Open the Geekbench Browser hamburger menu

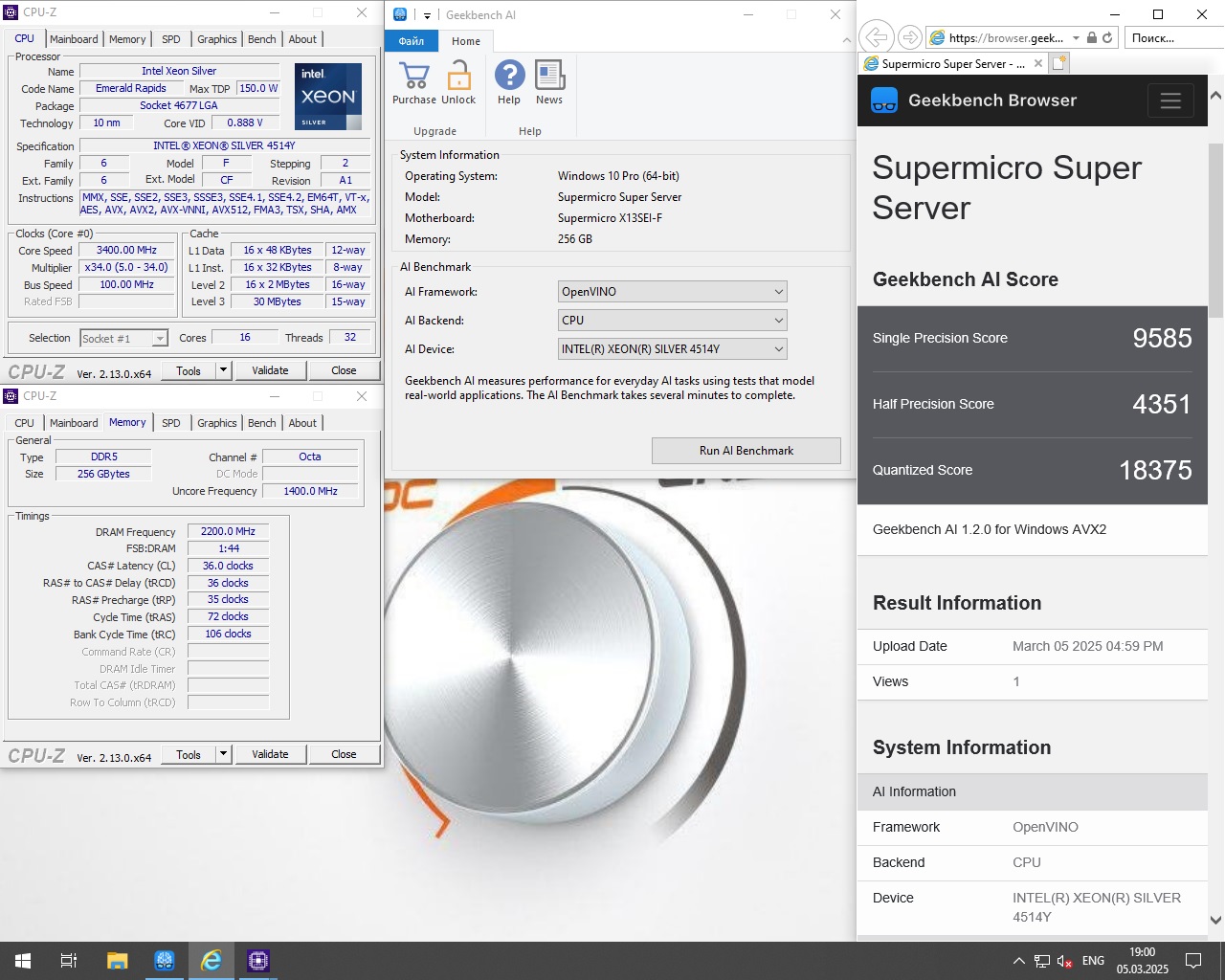tap(1170, 100)
